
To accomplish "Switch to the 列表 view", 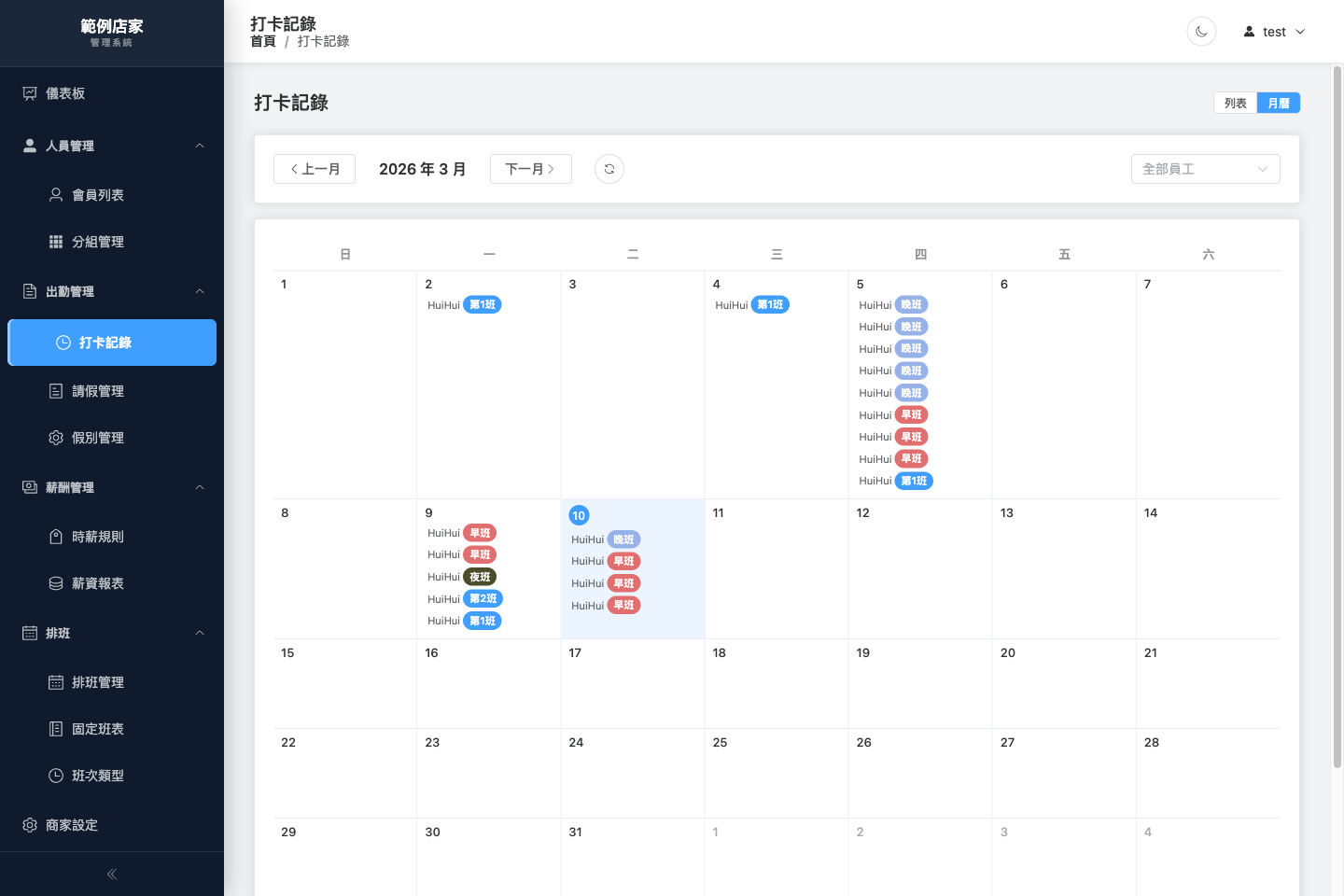I will tap(1235, 103).
